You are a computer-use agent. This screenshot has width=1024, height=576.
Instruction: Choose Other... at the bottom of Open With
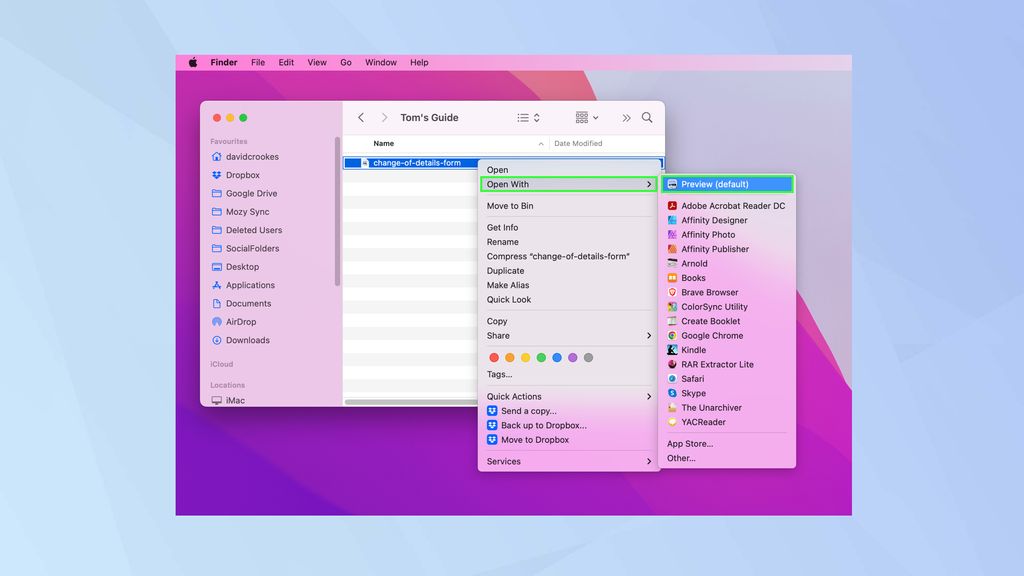(681, 457)
